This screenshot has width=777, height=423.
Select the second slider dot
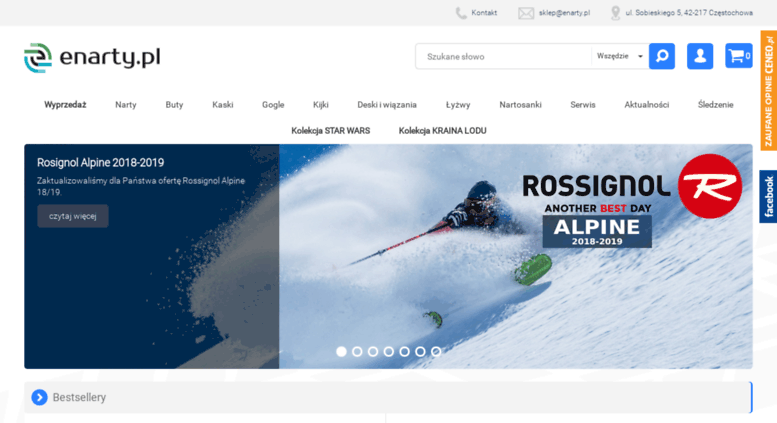[x=357, y=352]
